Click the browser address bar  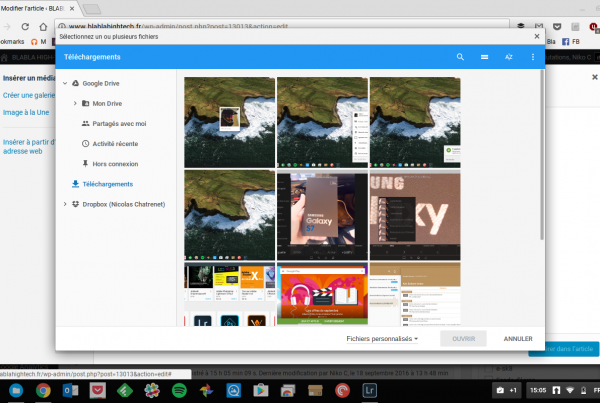[283, 25]
